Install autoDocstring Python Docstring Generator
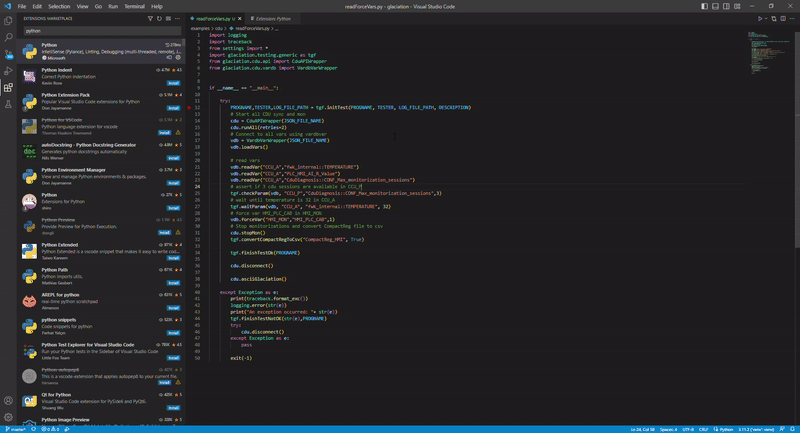The height and width of the screenshot is (433, 800). pyautogui.click(x=173, y=158)
